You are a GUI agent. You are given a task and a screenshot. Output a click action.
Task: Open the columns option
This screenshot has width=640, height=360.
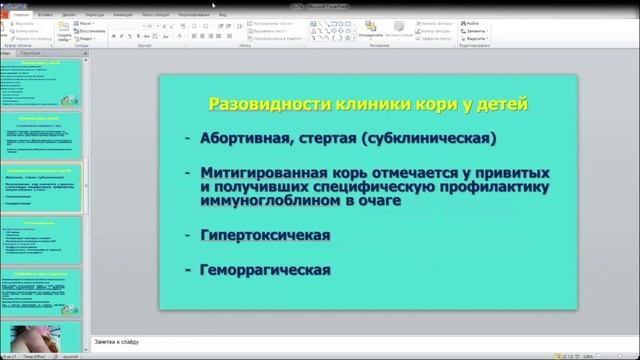coord(230,36)
